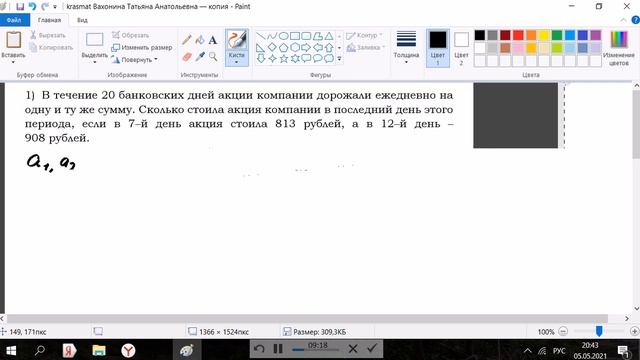This screenshot has height=360, width=640.
Task: Pick the yellow color swatch
Action: click(x=544, y=35)
